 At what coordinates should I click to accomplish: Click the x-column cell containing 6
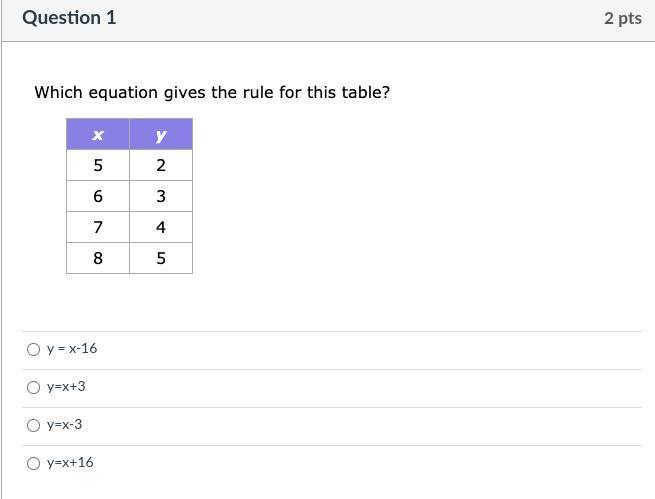tap(98, 196)
